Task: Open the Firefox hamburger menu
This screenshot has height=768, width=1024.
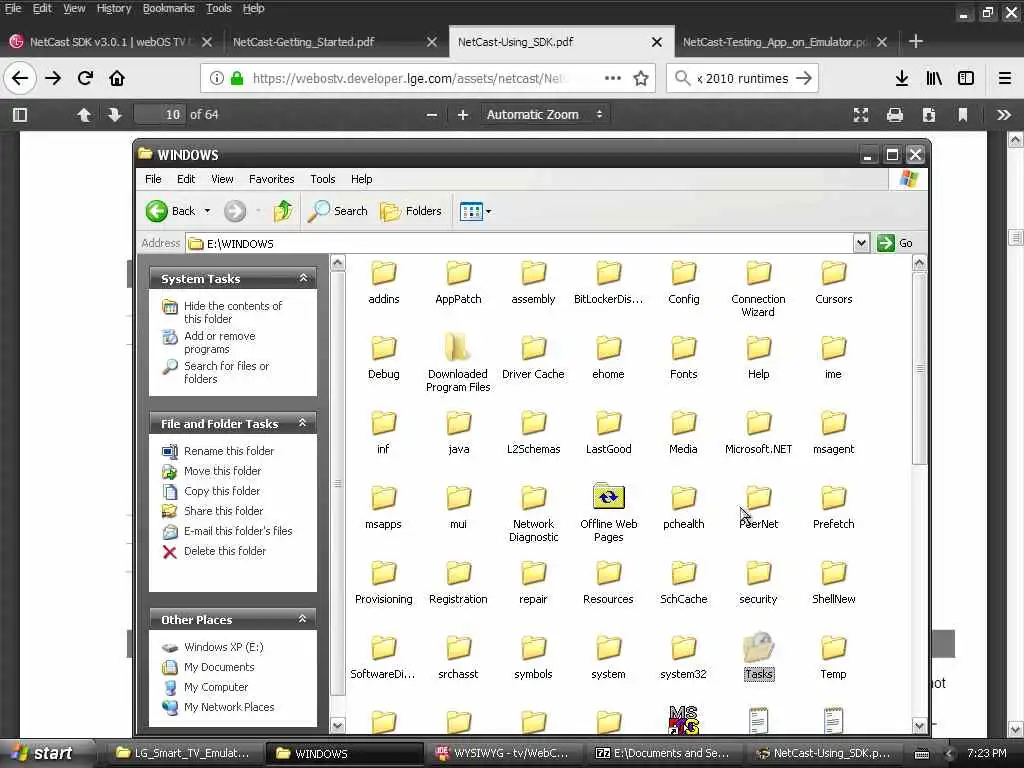Action: 1004,78
